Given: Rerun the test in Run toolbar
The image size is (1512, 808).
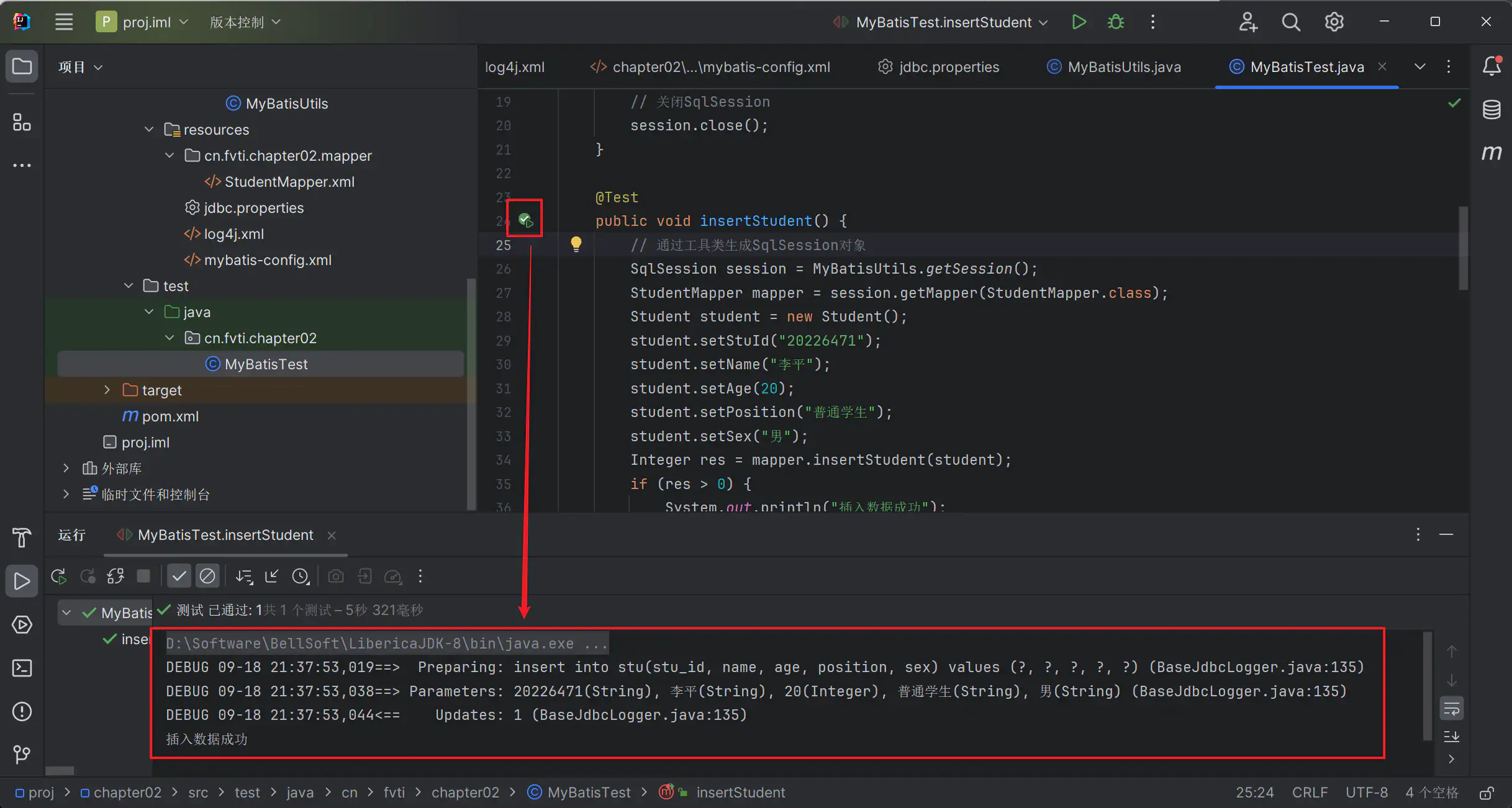Looking at the screenshot, I should (x=59, y=577).
